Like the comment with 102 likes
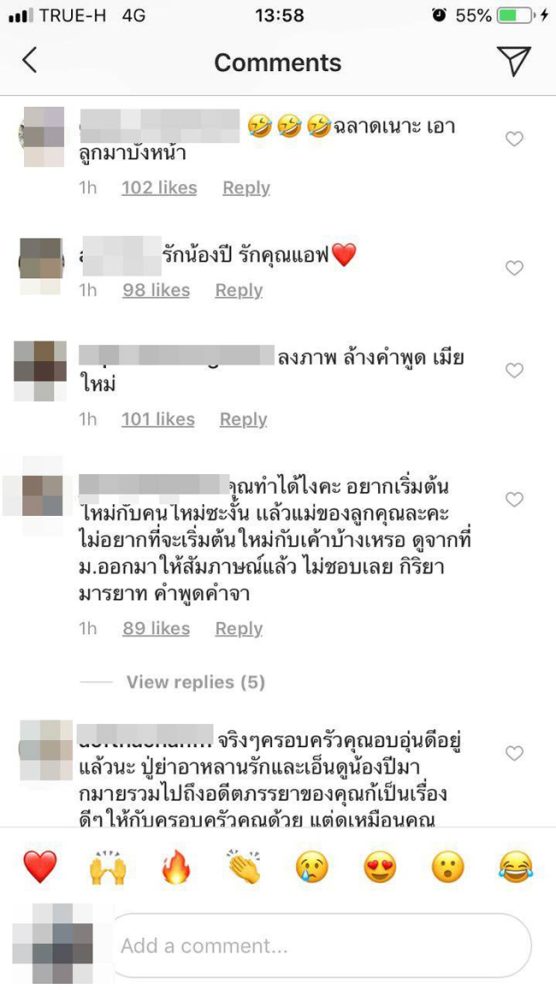 (514, 138)
